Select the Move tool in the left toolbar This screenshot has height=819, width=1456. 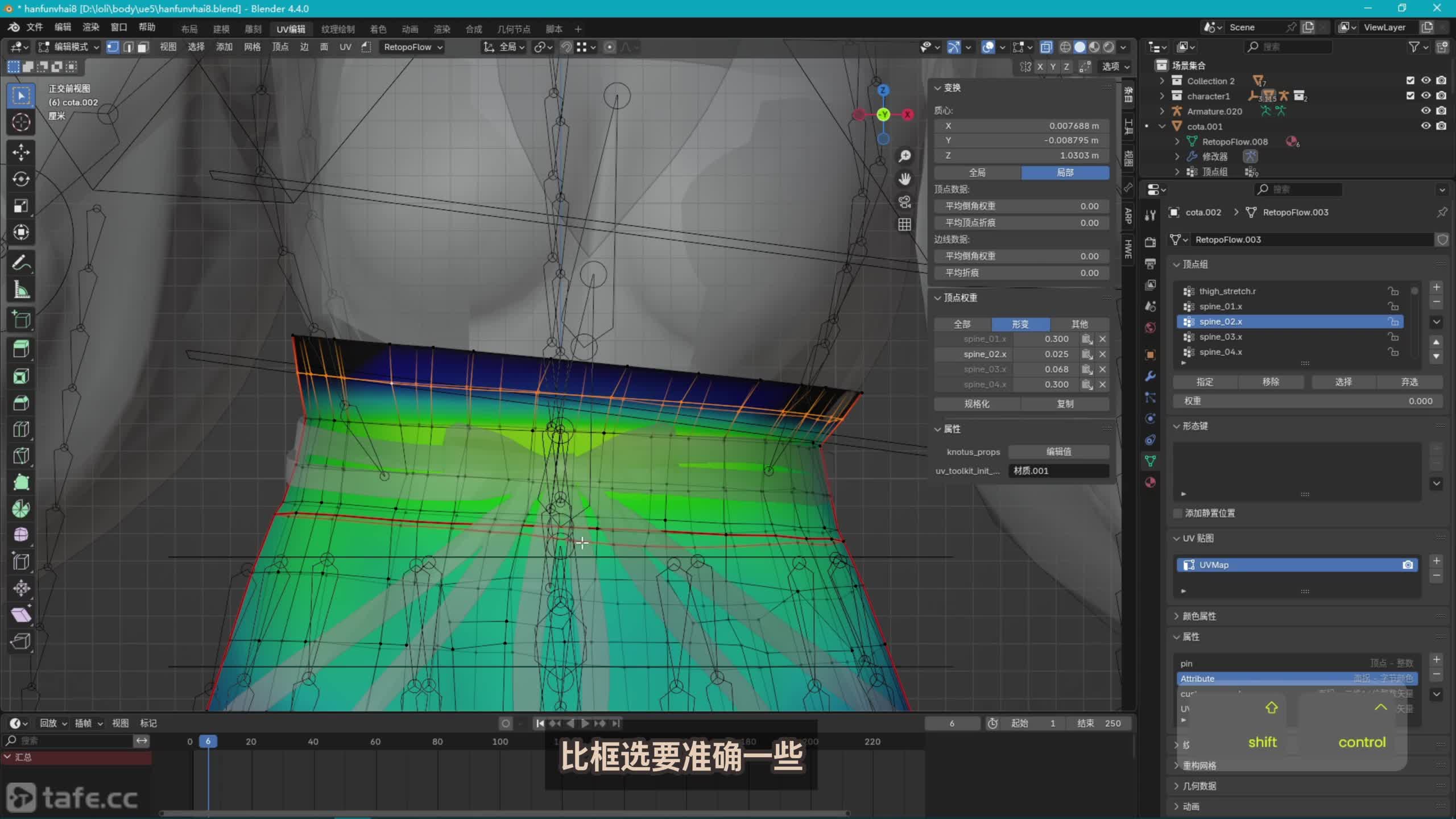[x=21, y=152]
